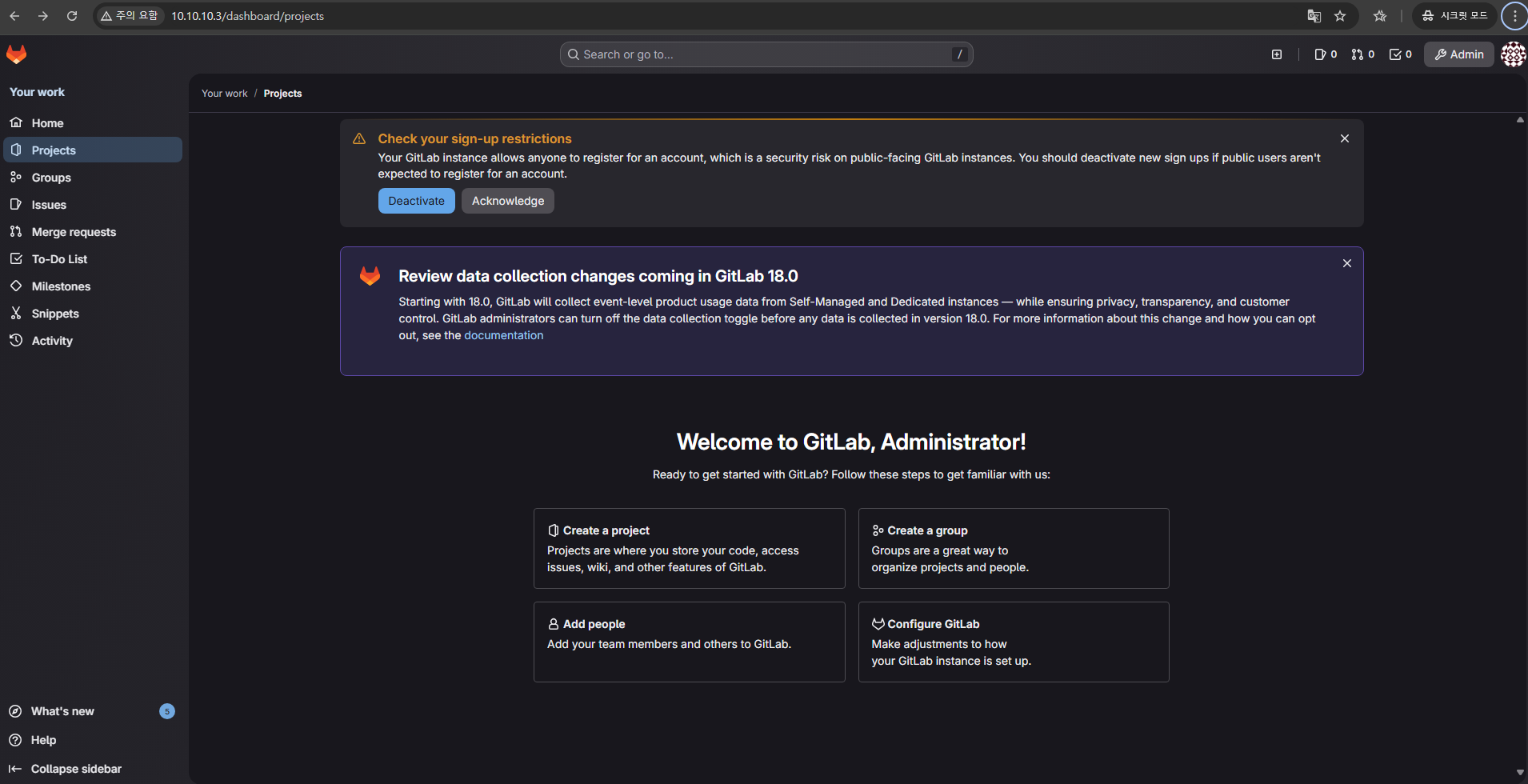Open Milestones in the sidebar
Image resolution: width=1528 pixels, height=784 pixels.
93,286
